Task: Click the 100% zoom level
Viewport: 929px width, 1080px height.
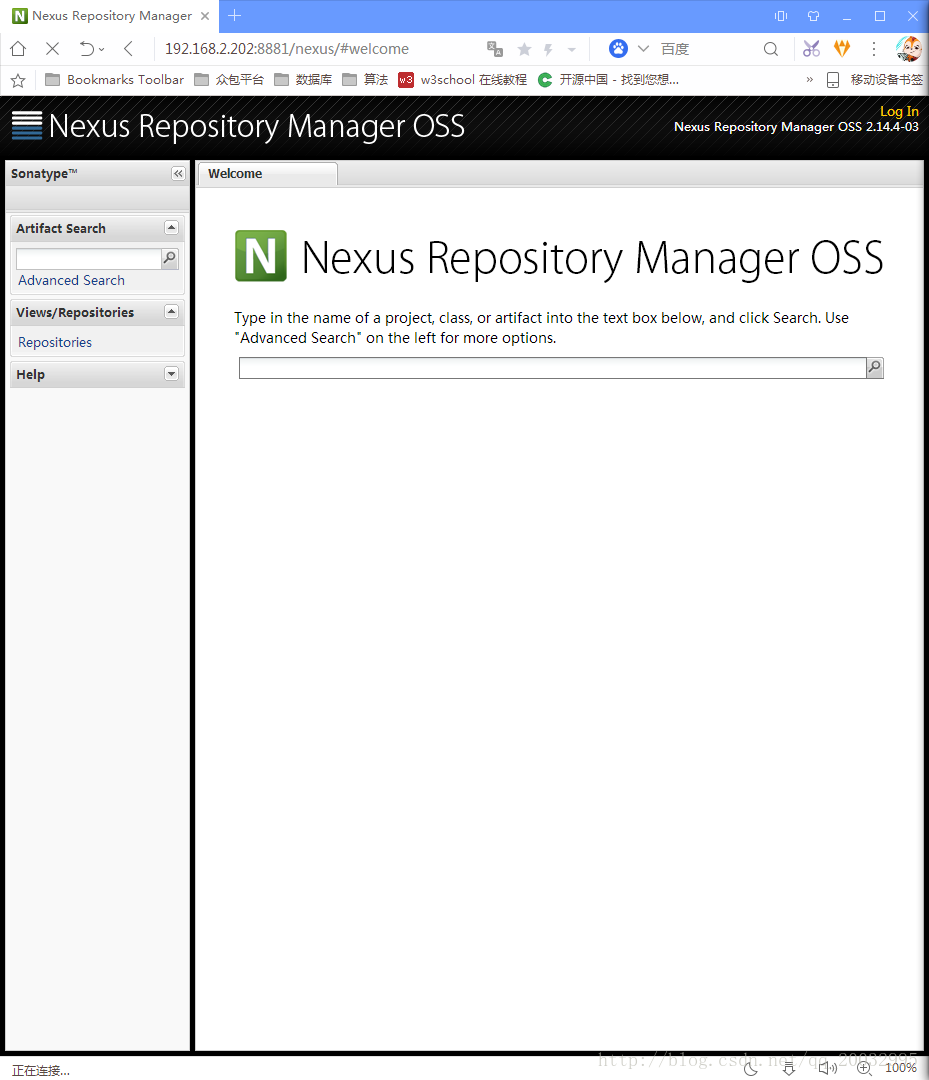Action: coord(901,1068)
